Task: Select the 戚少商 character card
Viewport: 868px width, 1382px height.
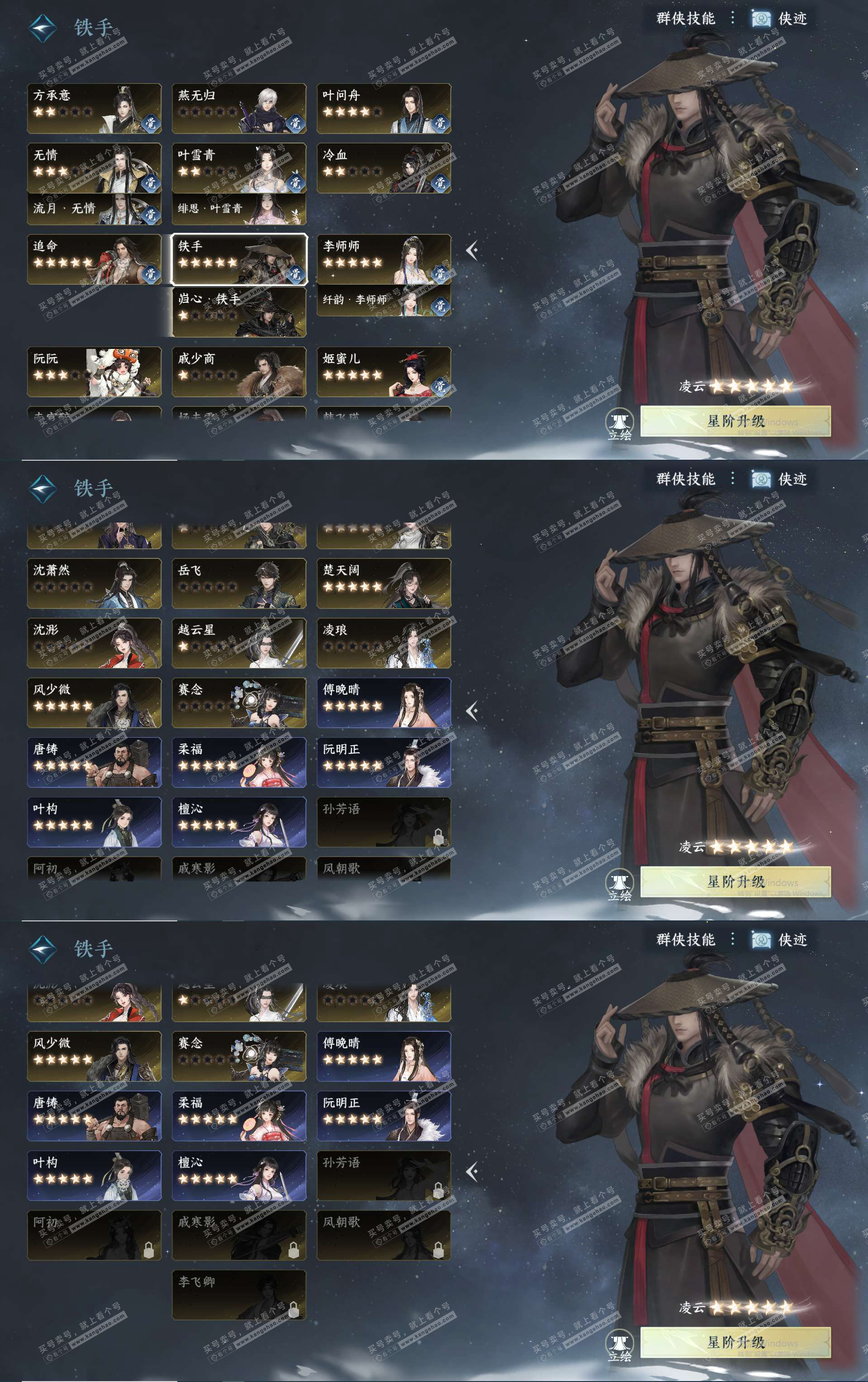Action: (x=239, y=372)
